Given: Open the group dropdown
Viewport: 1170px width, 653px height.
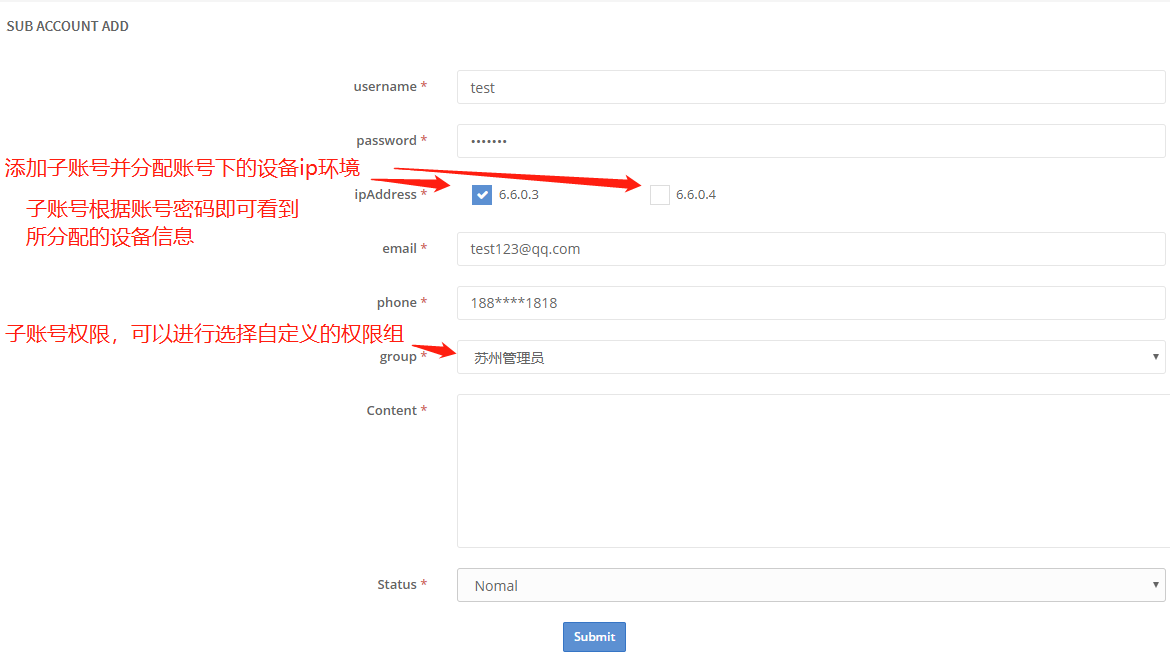Looking at the screenshot, I should pos(811,357).
